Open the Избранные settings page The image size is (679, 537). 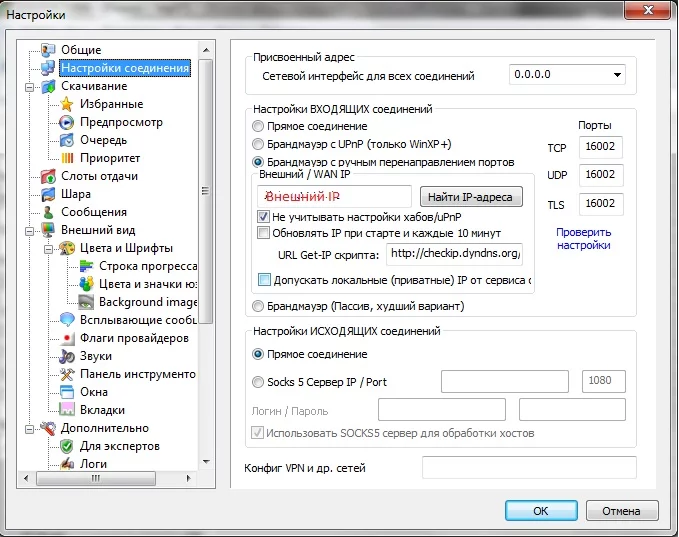[111, 104]
